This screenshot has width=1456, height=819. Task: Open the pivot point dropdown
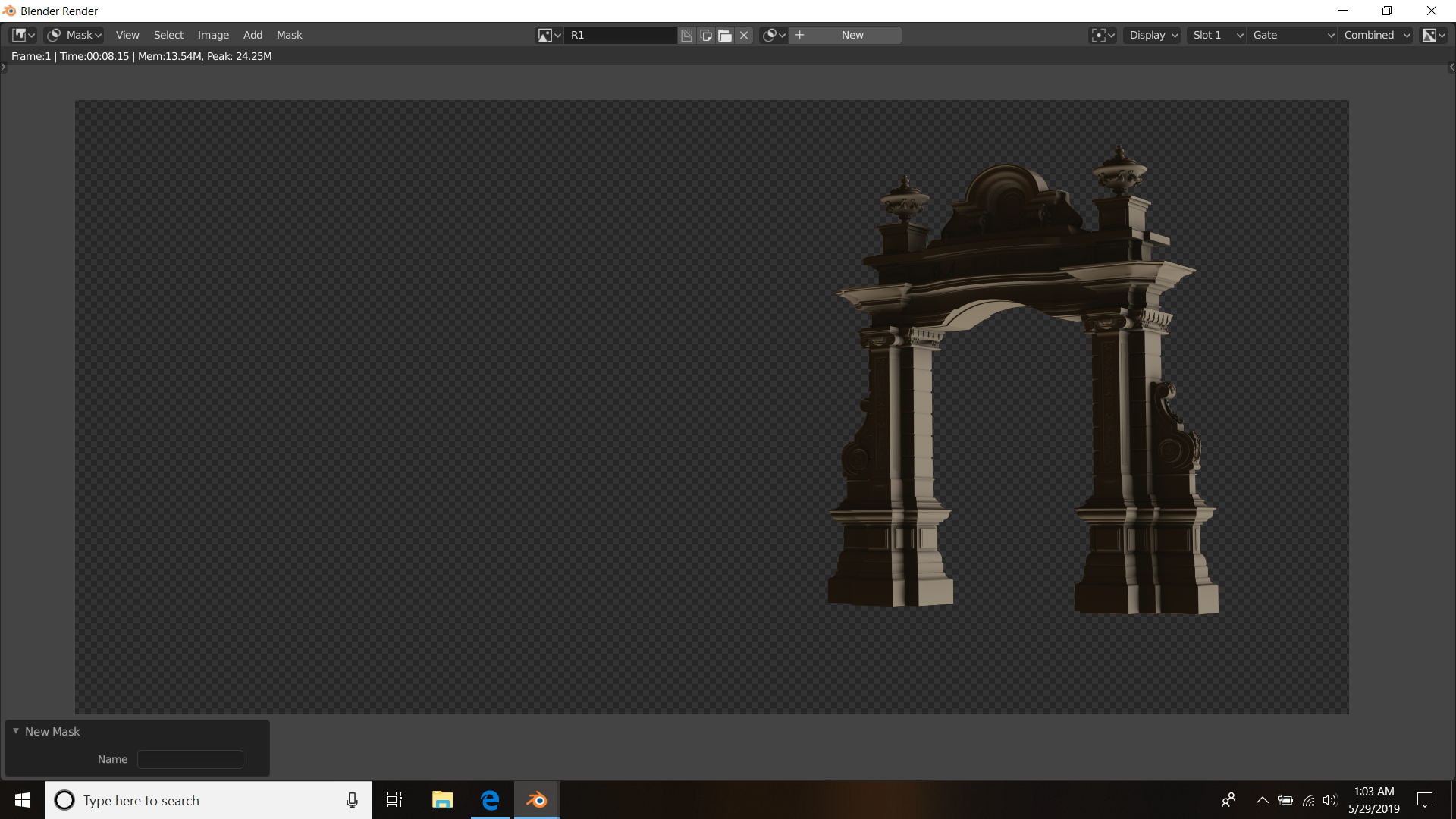pos(1103,35)
